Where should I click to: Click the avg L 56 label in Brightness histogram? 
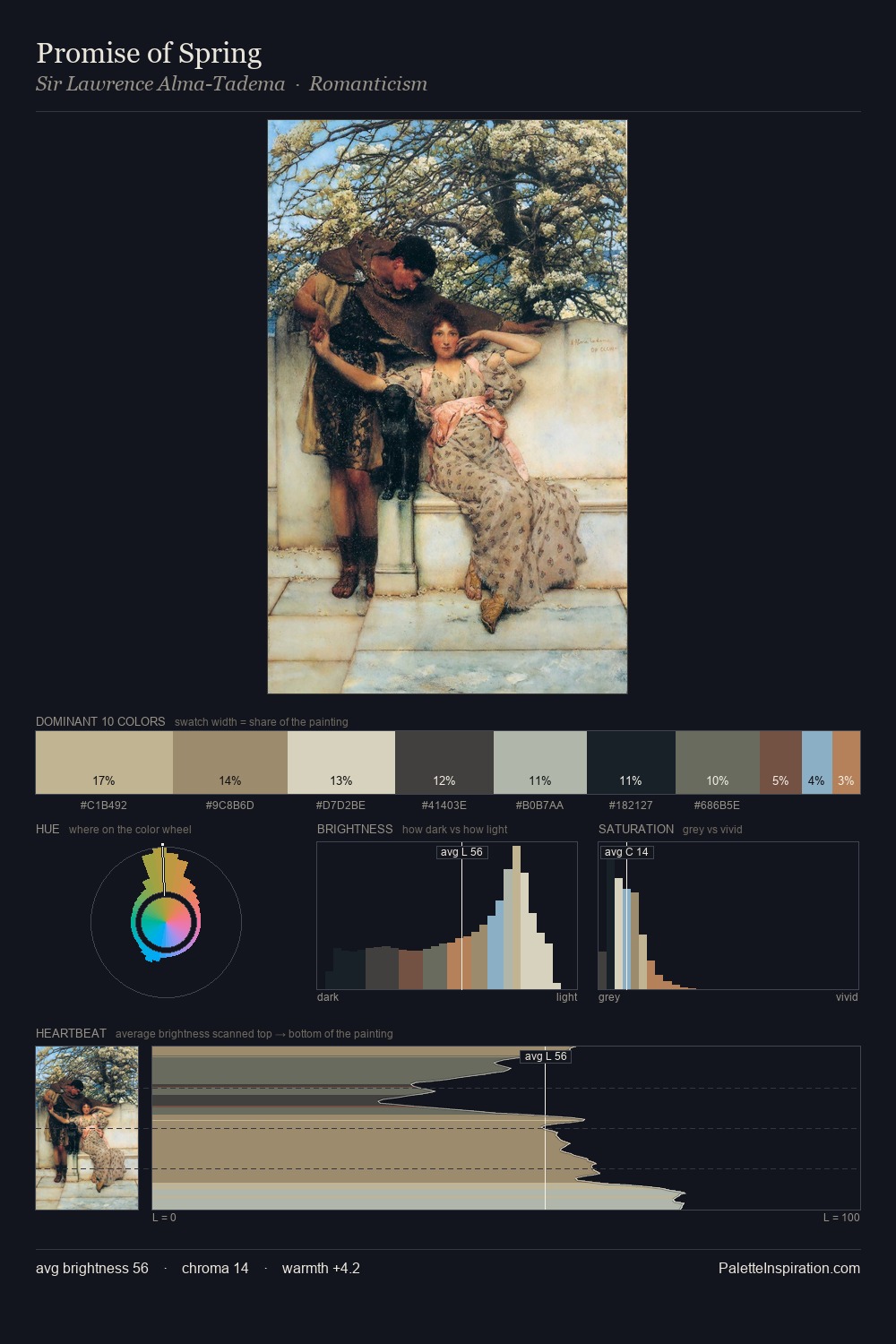(x=461, y=852)
